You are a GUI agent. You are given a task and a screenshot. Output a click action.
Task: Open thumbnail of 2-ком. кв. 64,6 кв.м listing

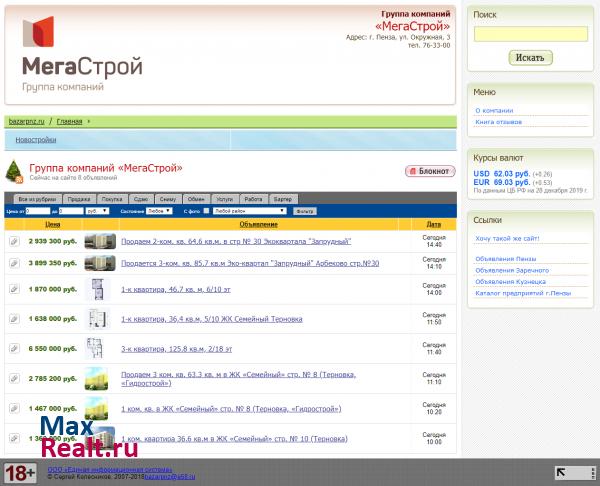[100, 241]
